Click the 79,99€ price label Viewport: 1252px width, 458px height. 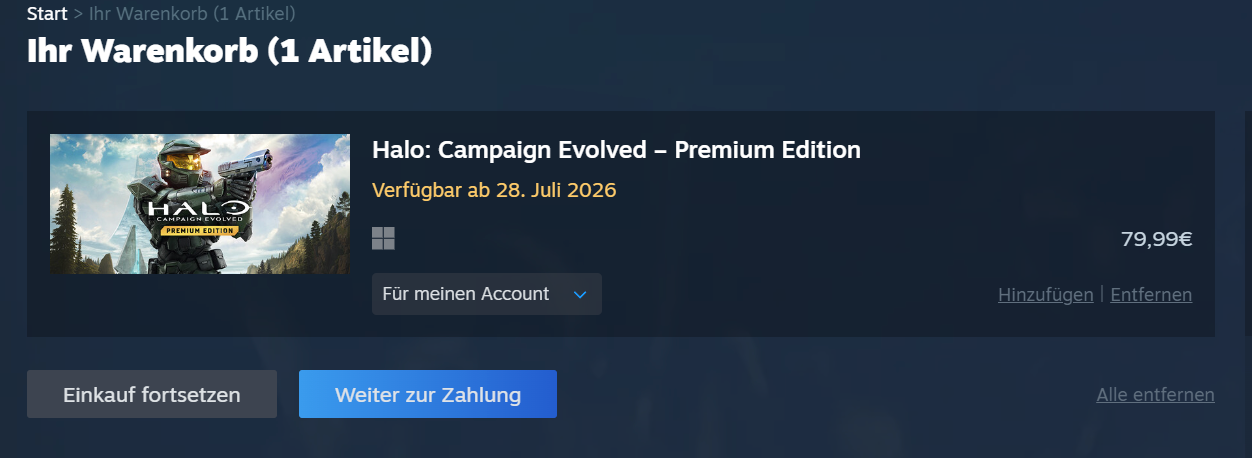[1157, 239]
